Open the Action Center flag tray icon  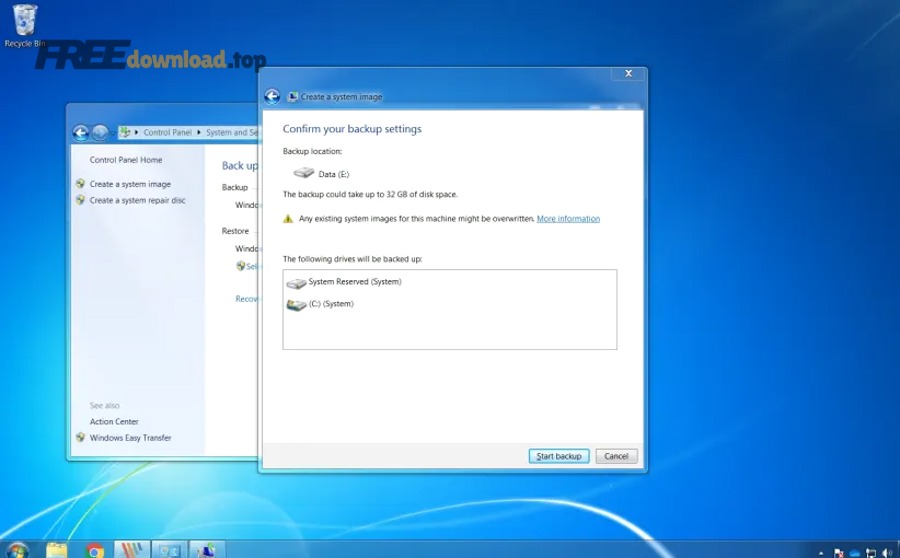click(x=839, y=553)
